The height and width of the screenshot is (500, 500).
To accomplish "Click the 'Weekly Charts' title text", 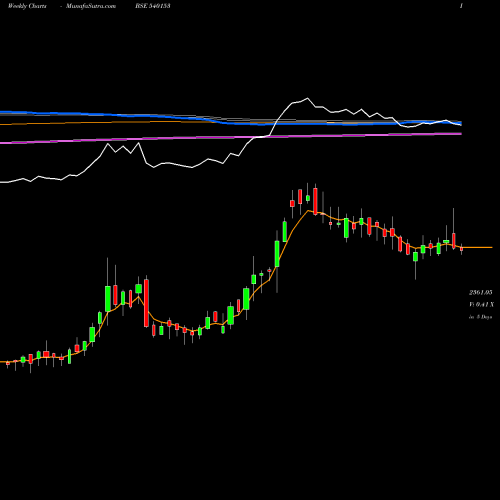I will click(x=27, y=6).
